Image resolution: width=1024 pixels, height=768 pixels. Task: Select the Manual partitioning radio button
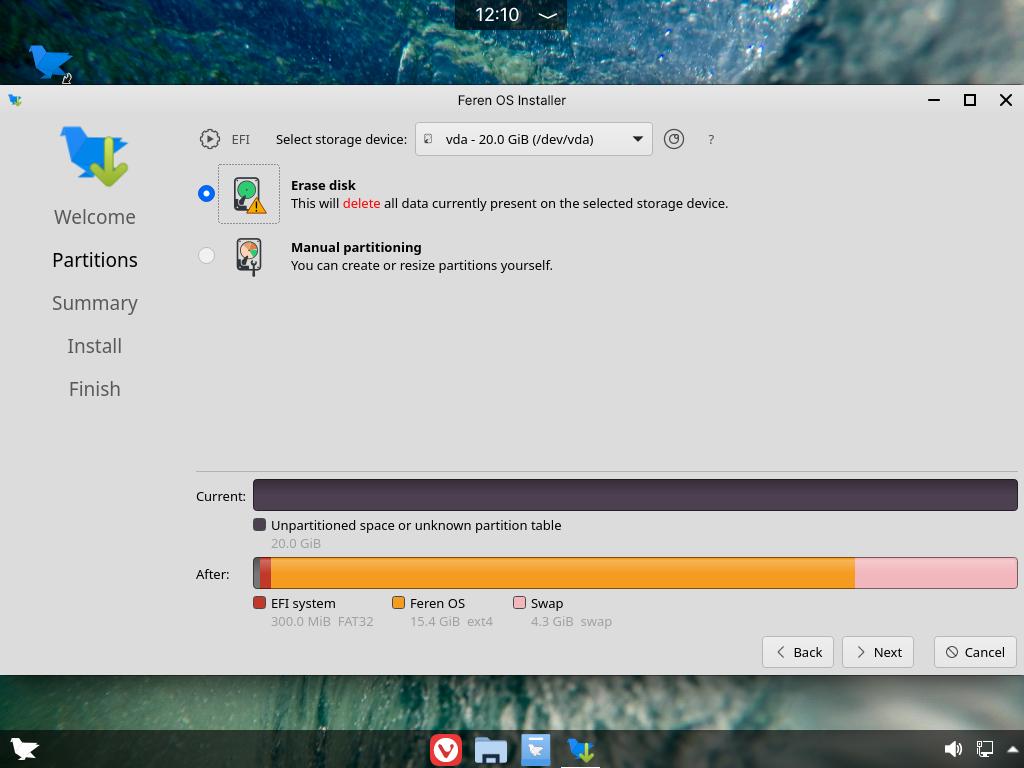206,255
